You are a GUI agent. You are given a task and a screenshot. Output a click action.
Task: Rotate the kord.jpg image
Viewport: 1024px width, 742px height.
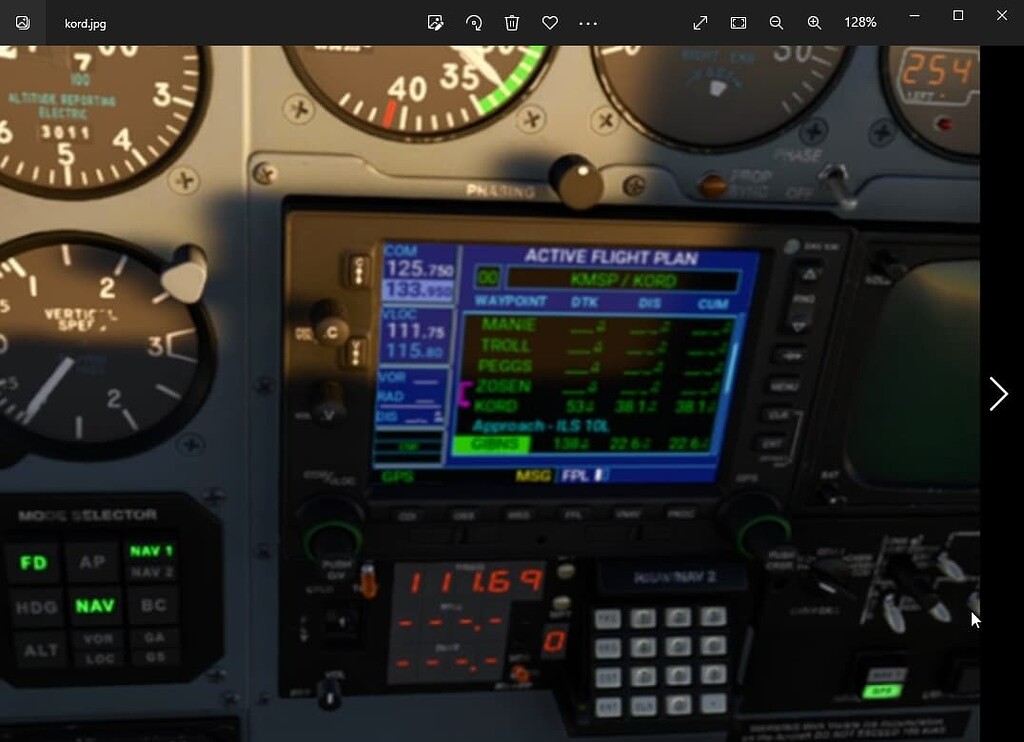coord(473,22)
